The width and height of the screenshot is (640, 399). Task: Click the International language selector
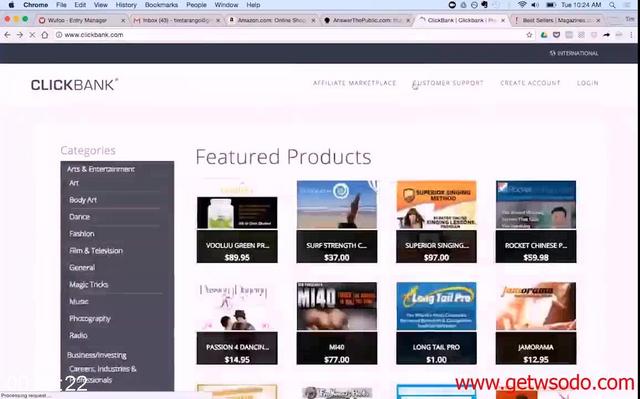[x=573, y=53]
